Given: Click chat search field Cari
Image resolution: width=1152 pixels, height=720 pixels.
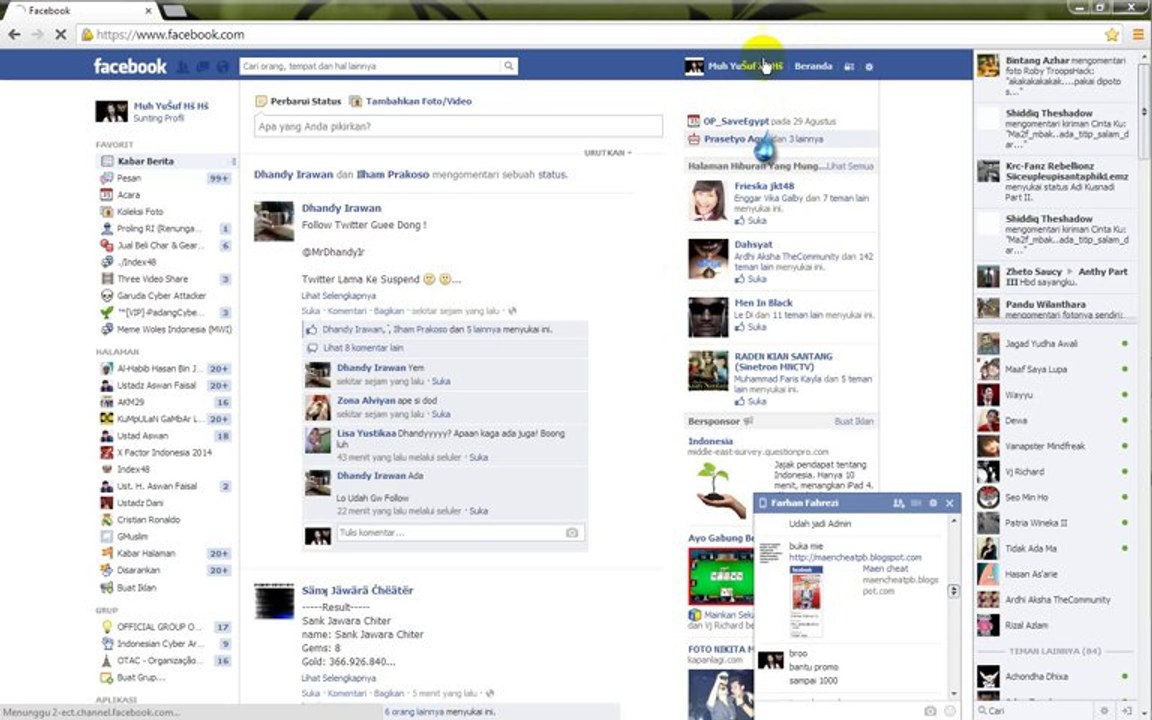Looking at the screenshot, I should tap(1036, 711).
